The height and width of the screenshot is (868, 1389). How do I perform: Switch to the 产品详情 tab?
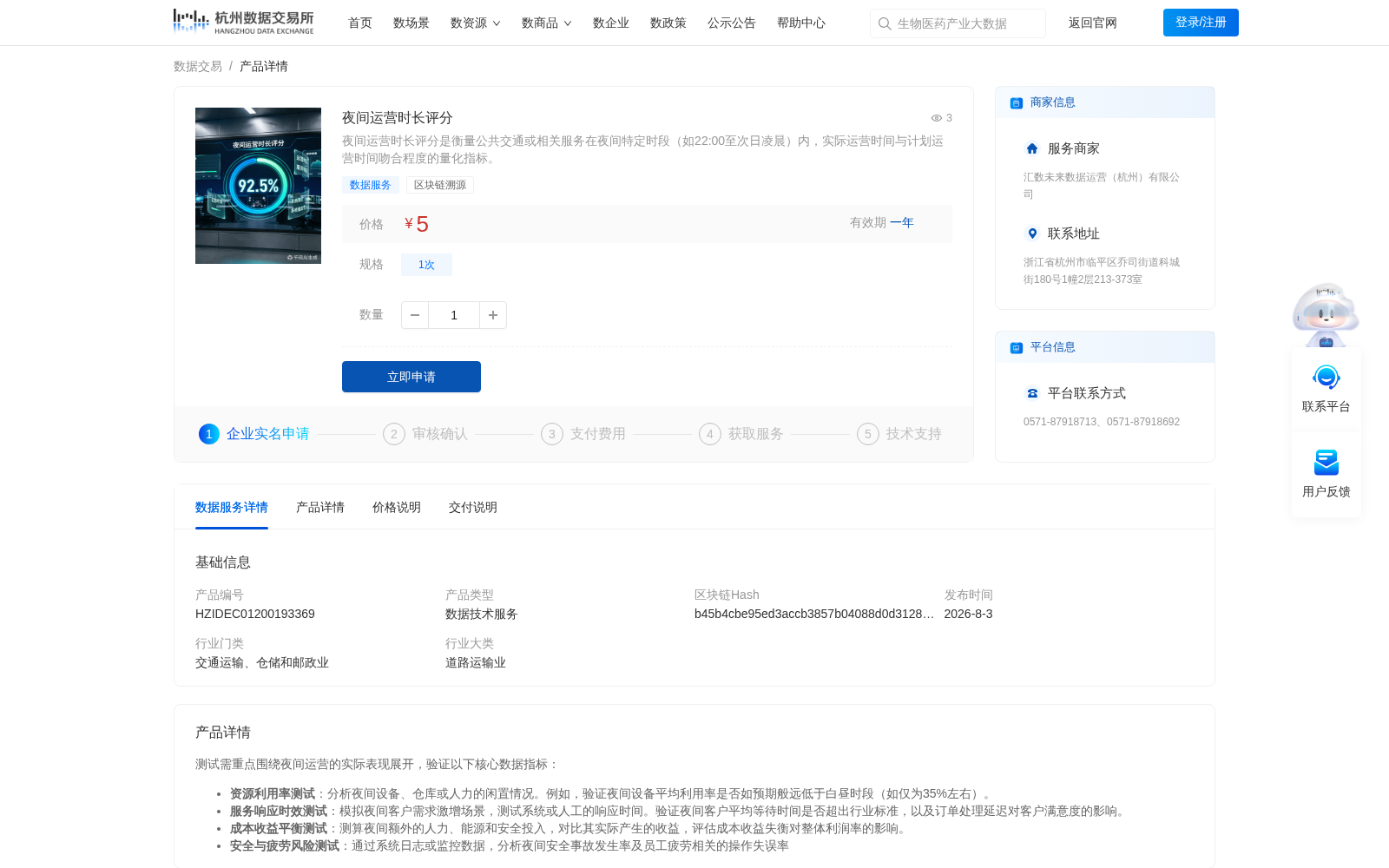click(320, 507)
